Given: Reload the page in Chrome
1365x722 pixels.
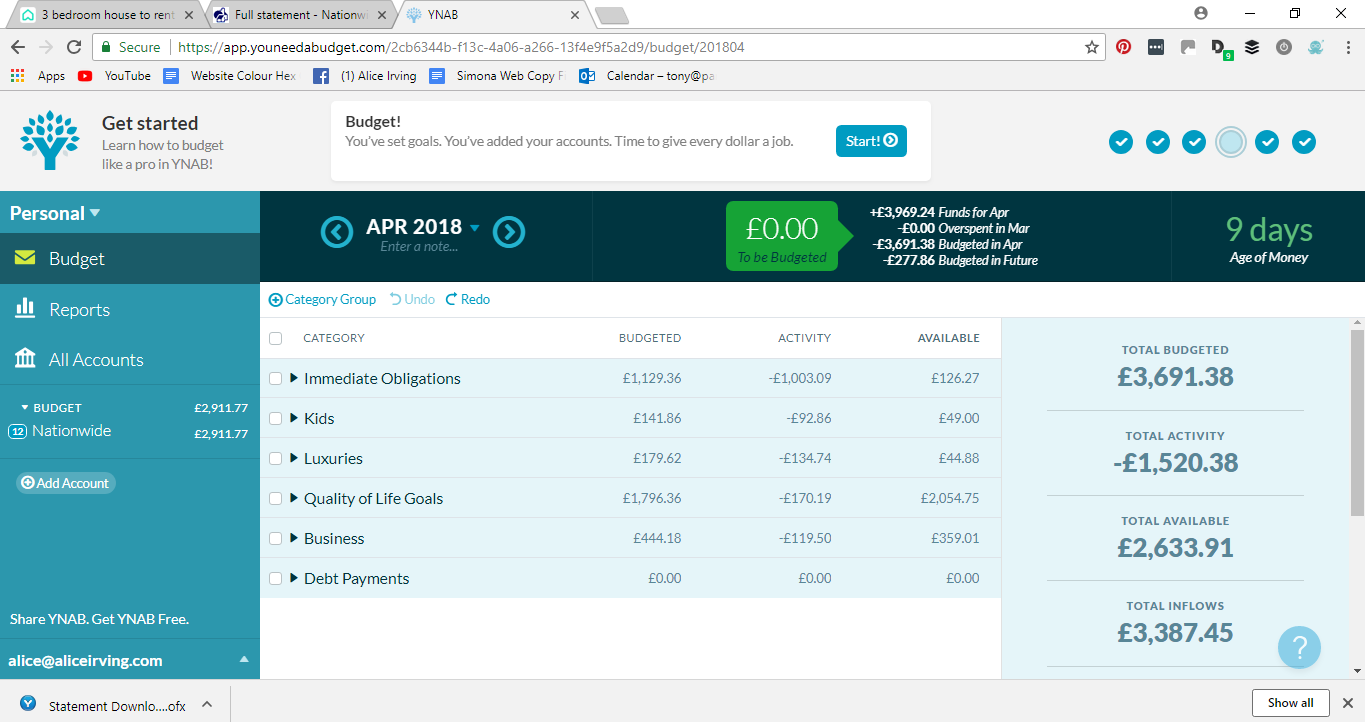Looking at the screenshot, I should click(74, 47).
